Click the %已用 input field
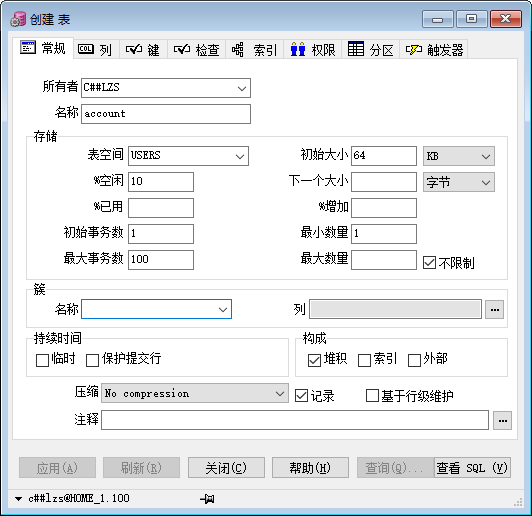Image resolution: width=532 pixels, height=516 pixels. tap(161, 208)
